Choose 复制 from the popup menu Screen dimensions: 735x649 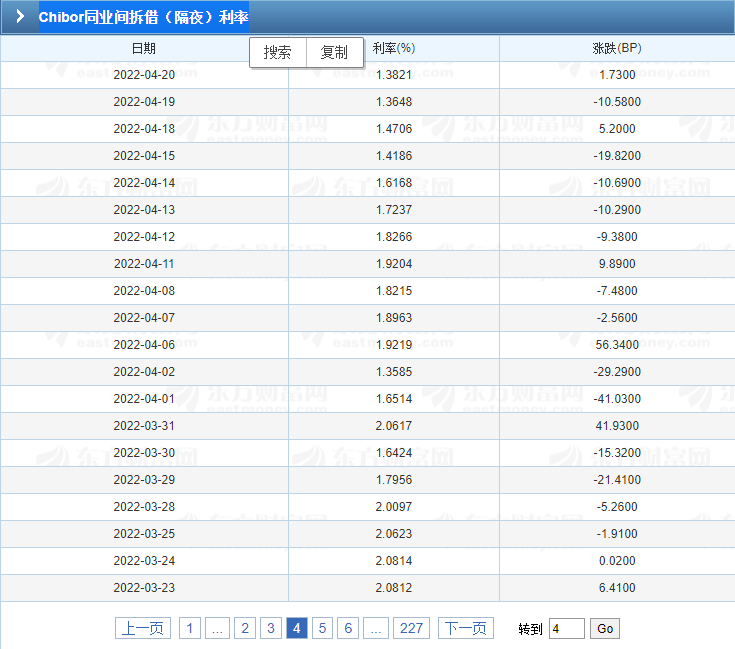coord(334,52)
